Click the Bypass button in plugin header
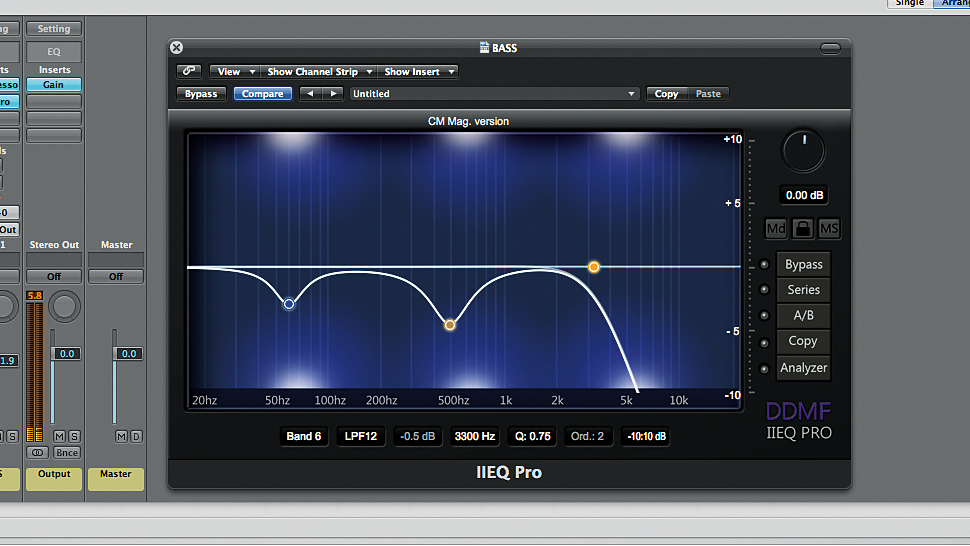970x546 pixels. click(201, 93)
